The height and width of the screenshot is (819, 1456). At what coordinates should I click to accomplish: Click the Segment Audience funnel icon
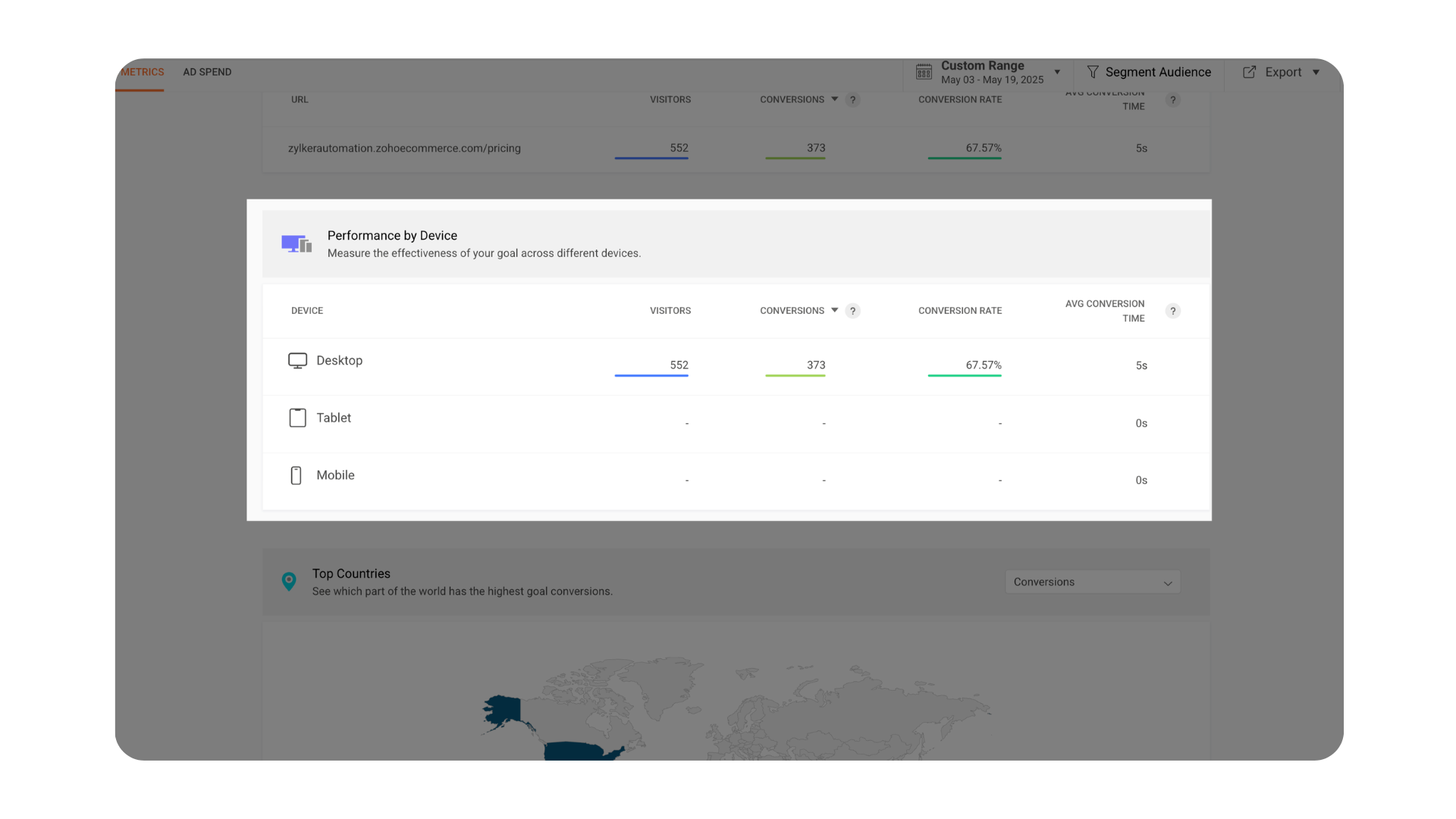tap(1093, 72)
